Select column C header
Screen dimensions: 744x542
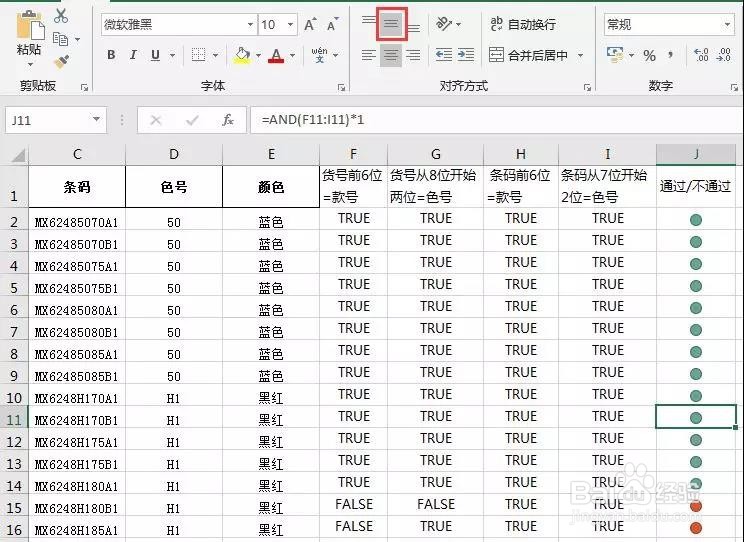(77, 154)
